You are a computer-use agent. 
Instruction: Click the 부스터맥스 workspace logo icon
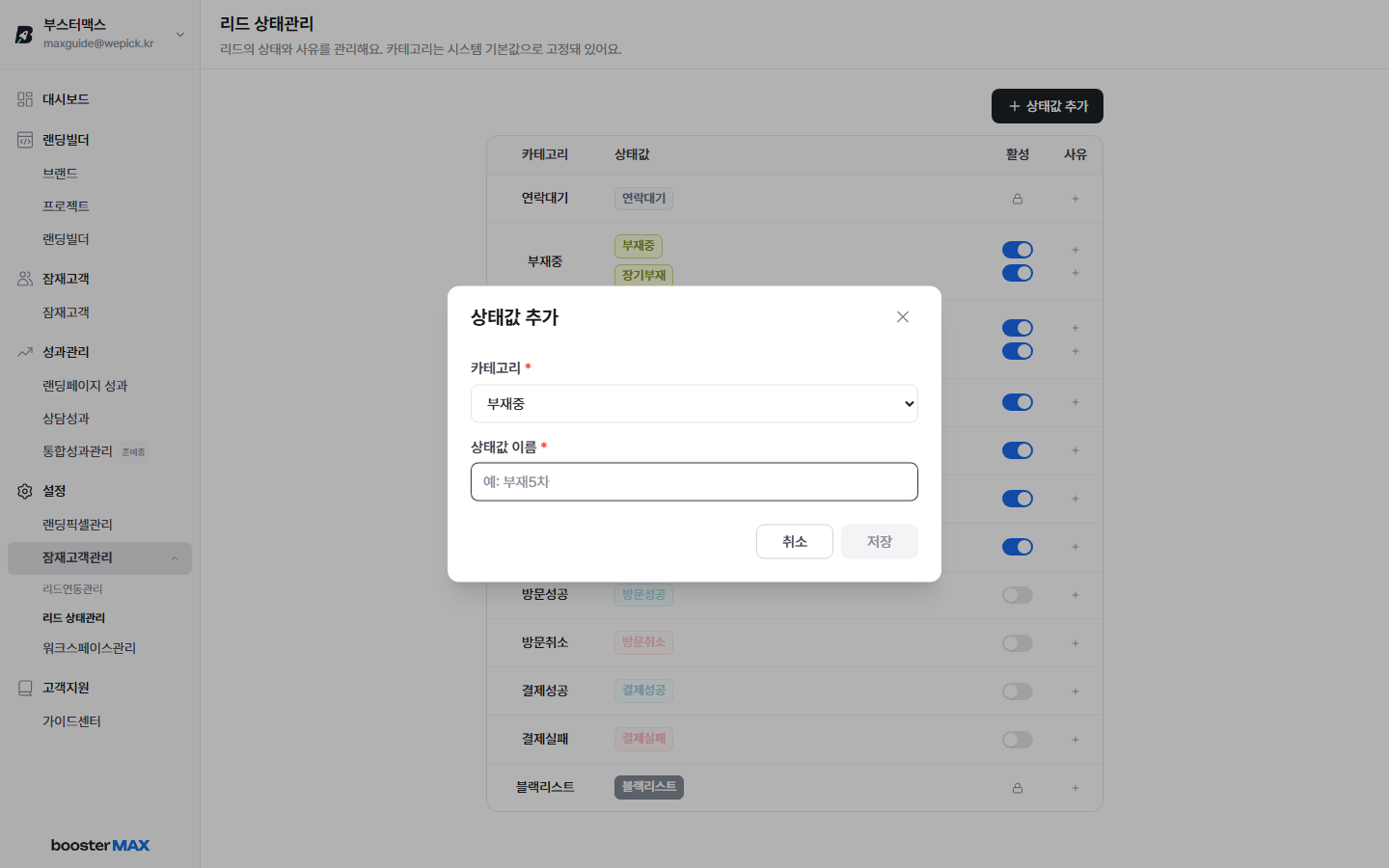tap(24, 35)
